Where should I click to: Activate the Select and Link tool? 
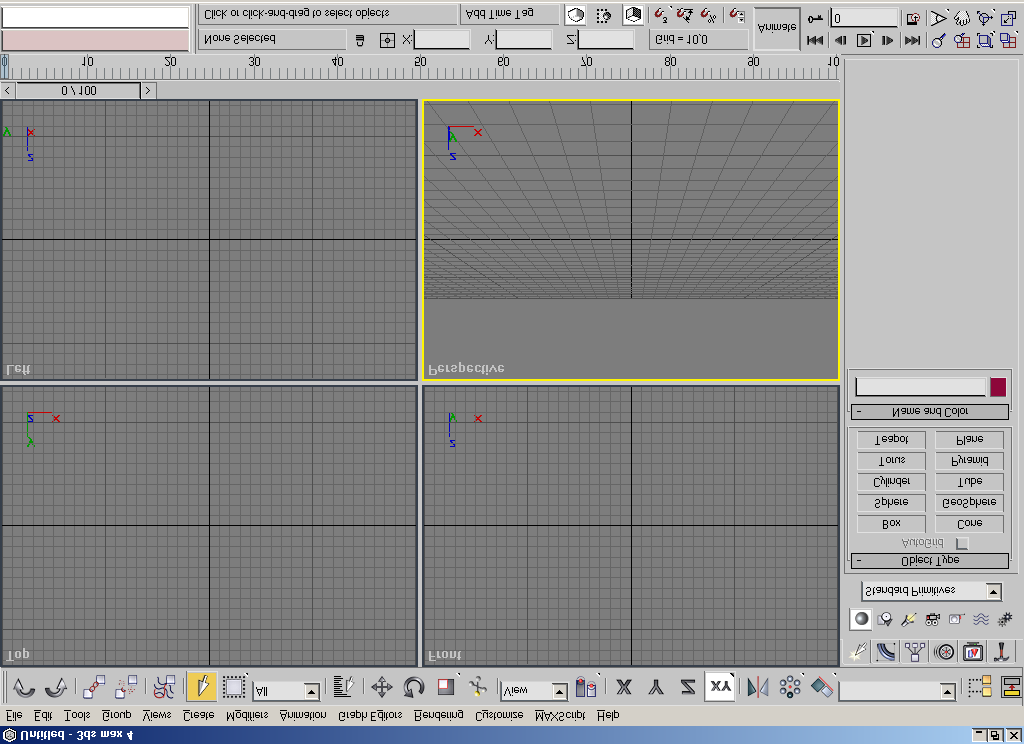(x=94, y=687)
